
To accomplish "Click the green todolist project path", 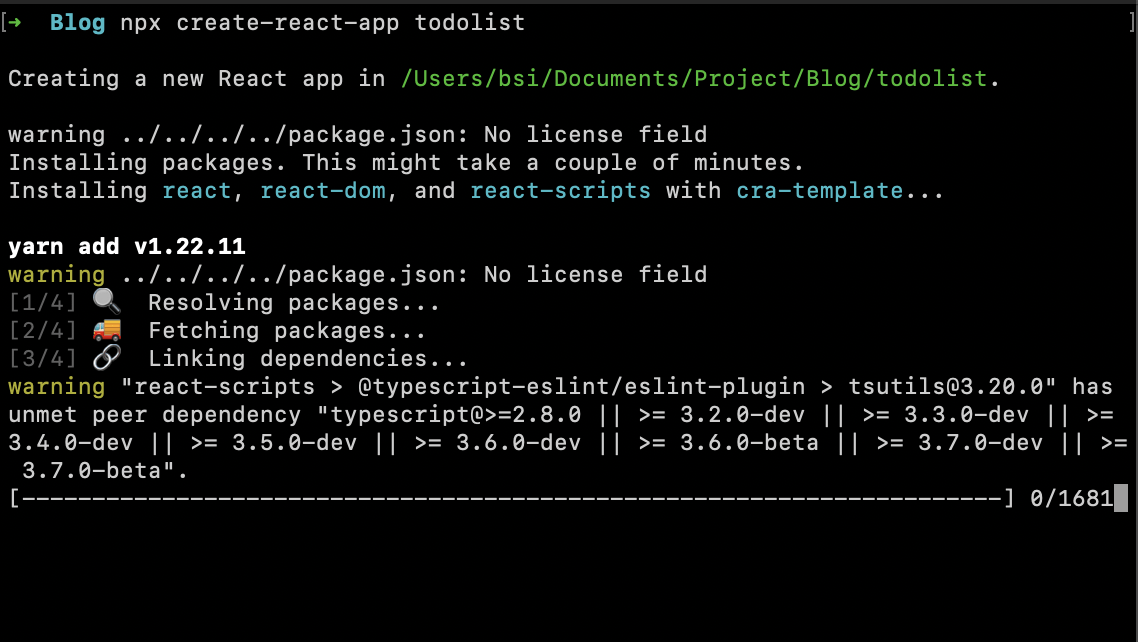I will (694, 78).
